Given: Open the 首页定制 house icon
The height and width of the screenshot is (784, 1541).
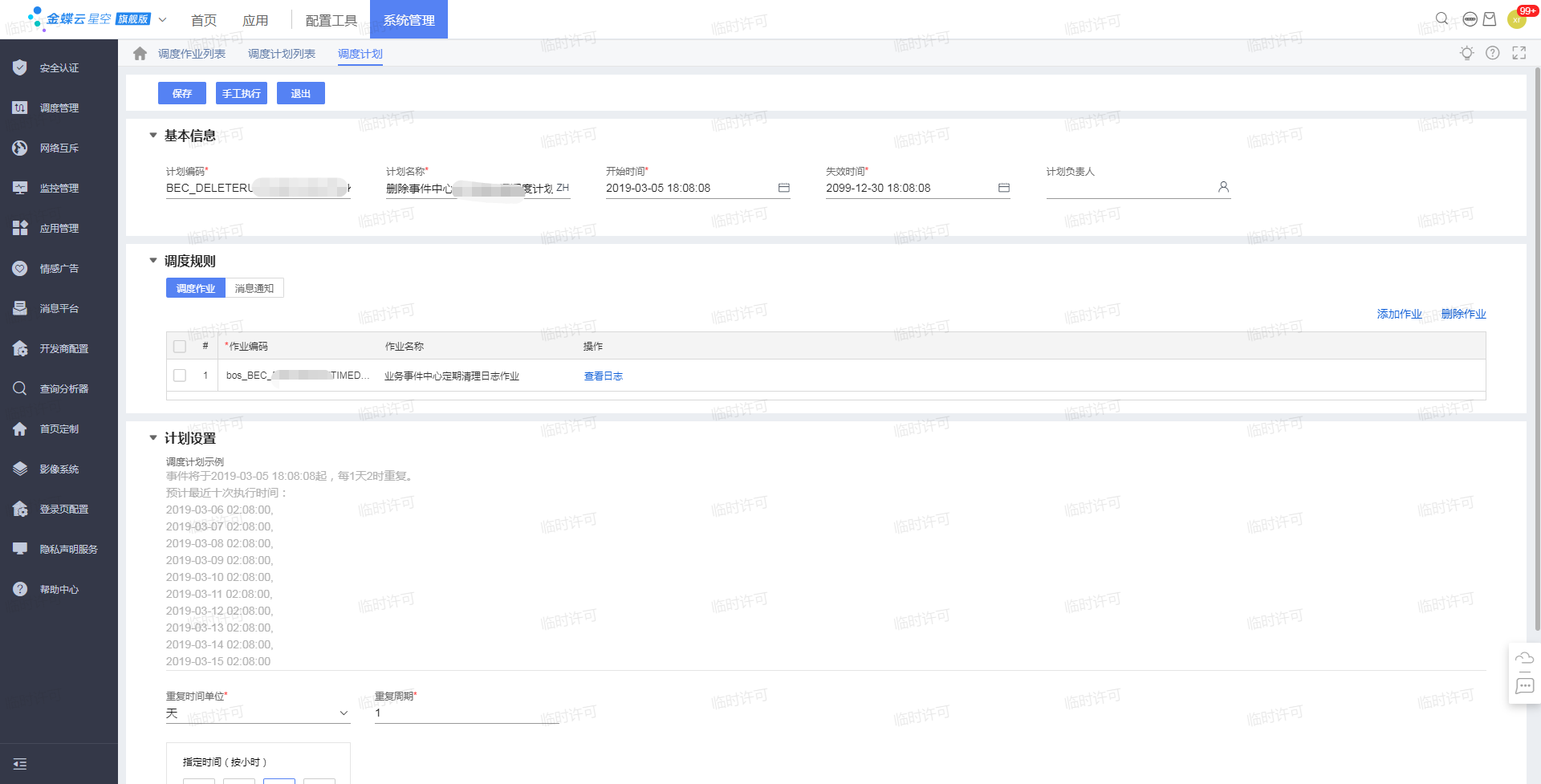Looking at the screenshot, I should [20, 429].
